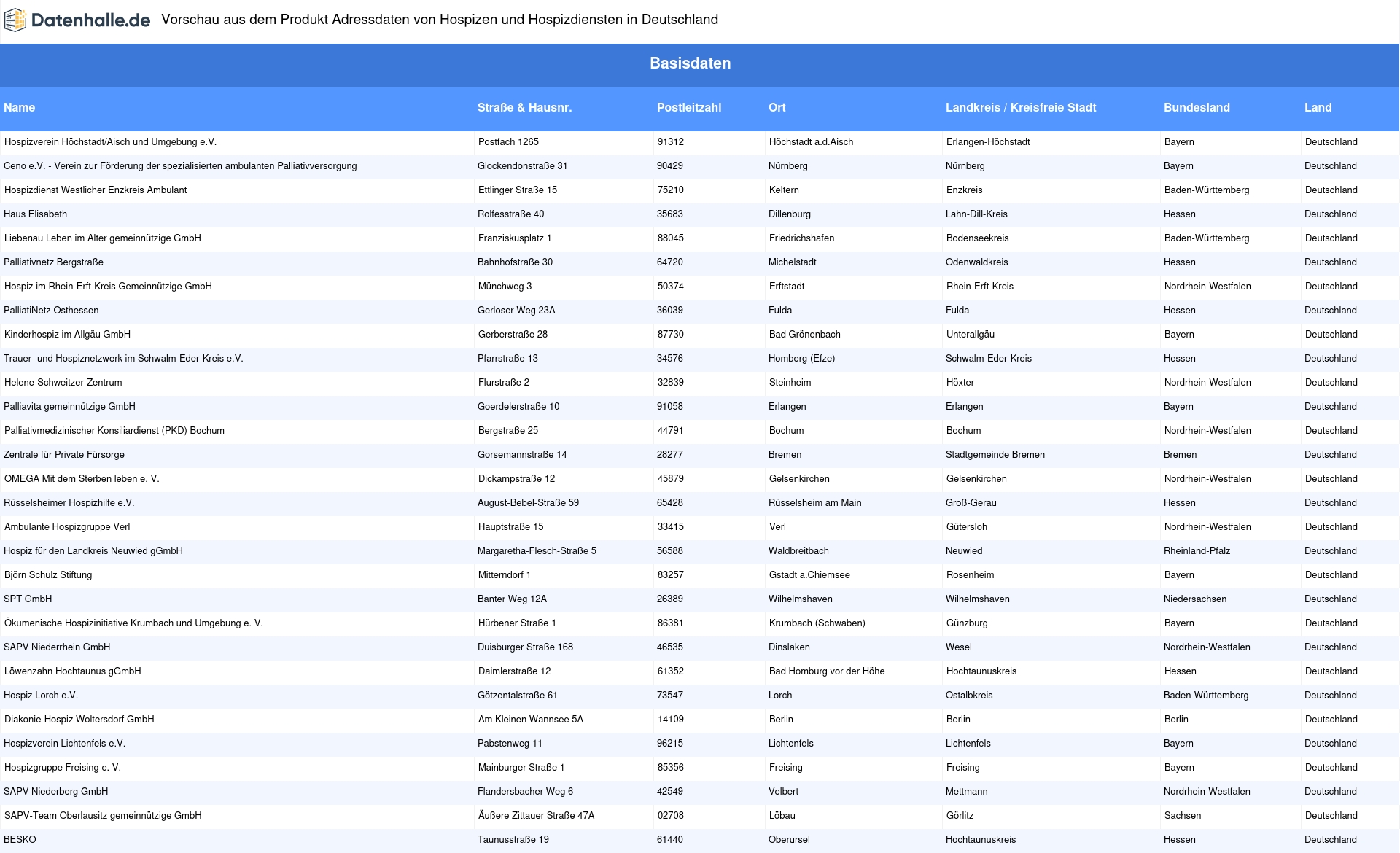The width and height of the screenshot is (1400, 853).
Task: Click the Haus Elisabeth name cell
Action: (x=35, y=214)
